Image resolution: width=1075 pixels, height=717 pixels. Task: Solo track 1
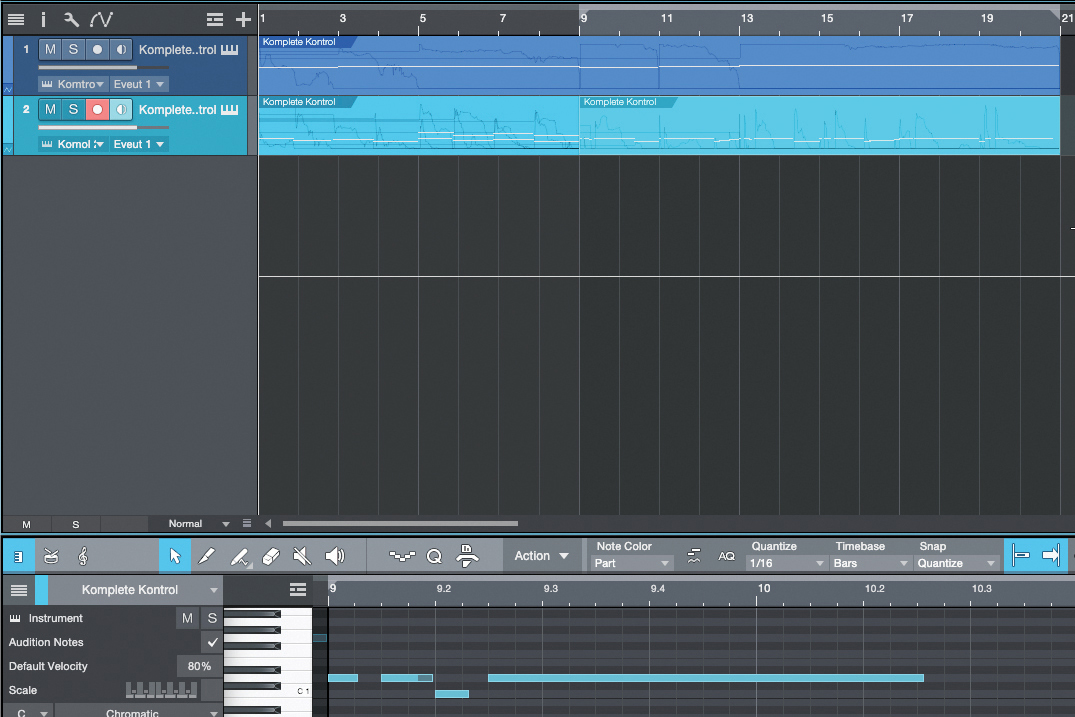pyautogui.click(x=73, y=49)
